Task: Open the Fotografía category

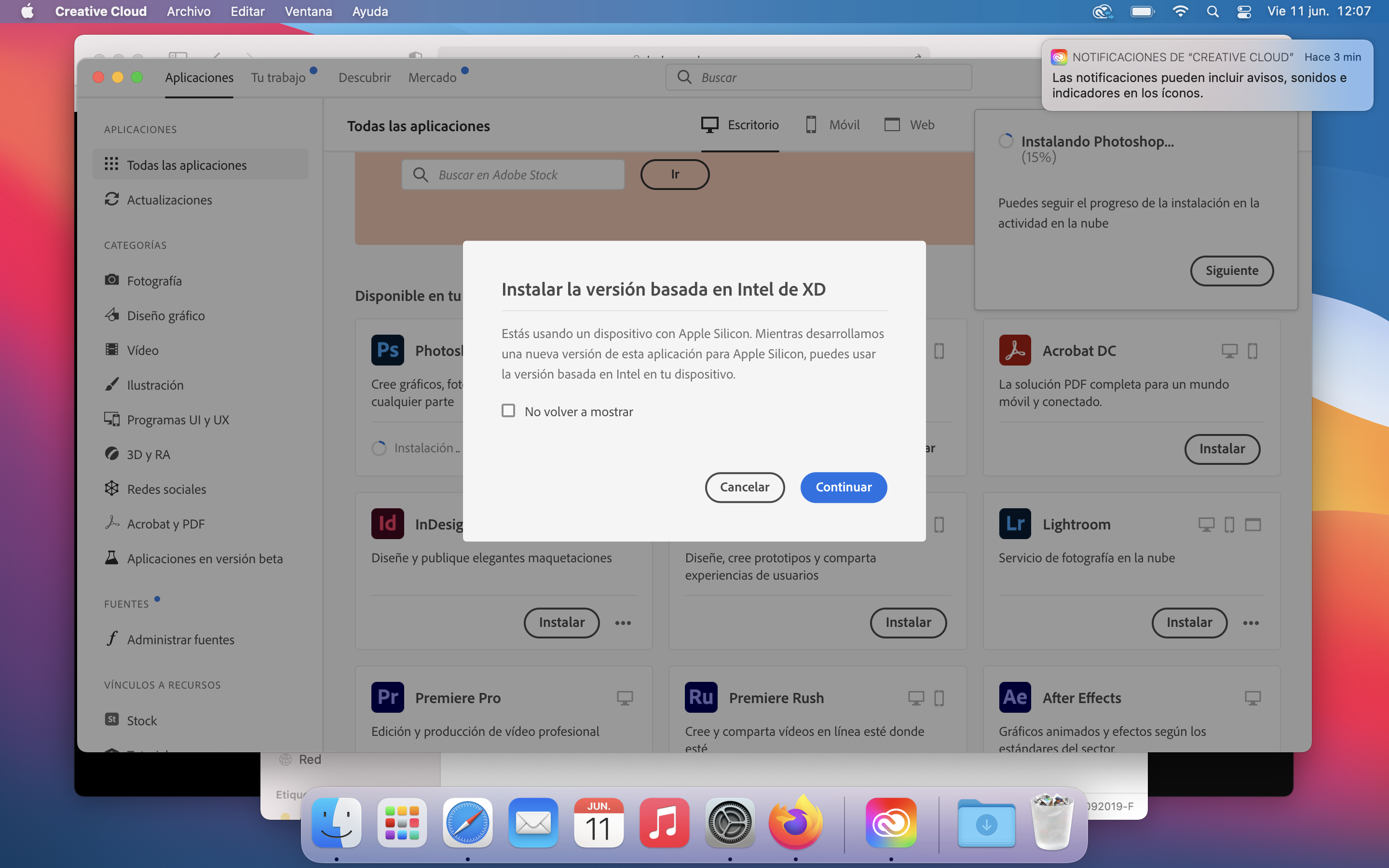Action: click(154, 281)
